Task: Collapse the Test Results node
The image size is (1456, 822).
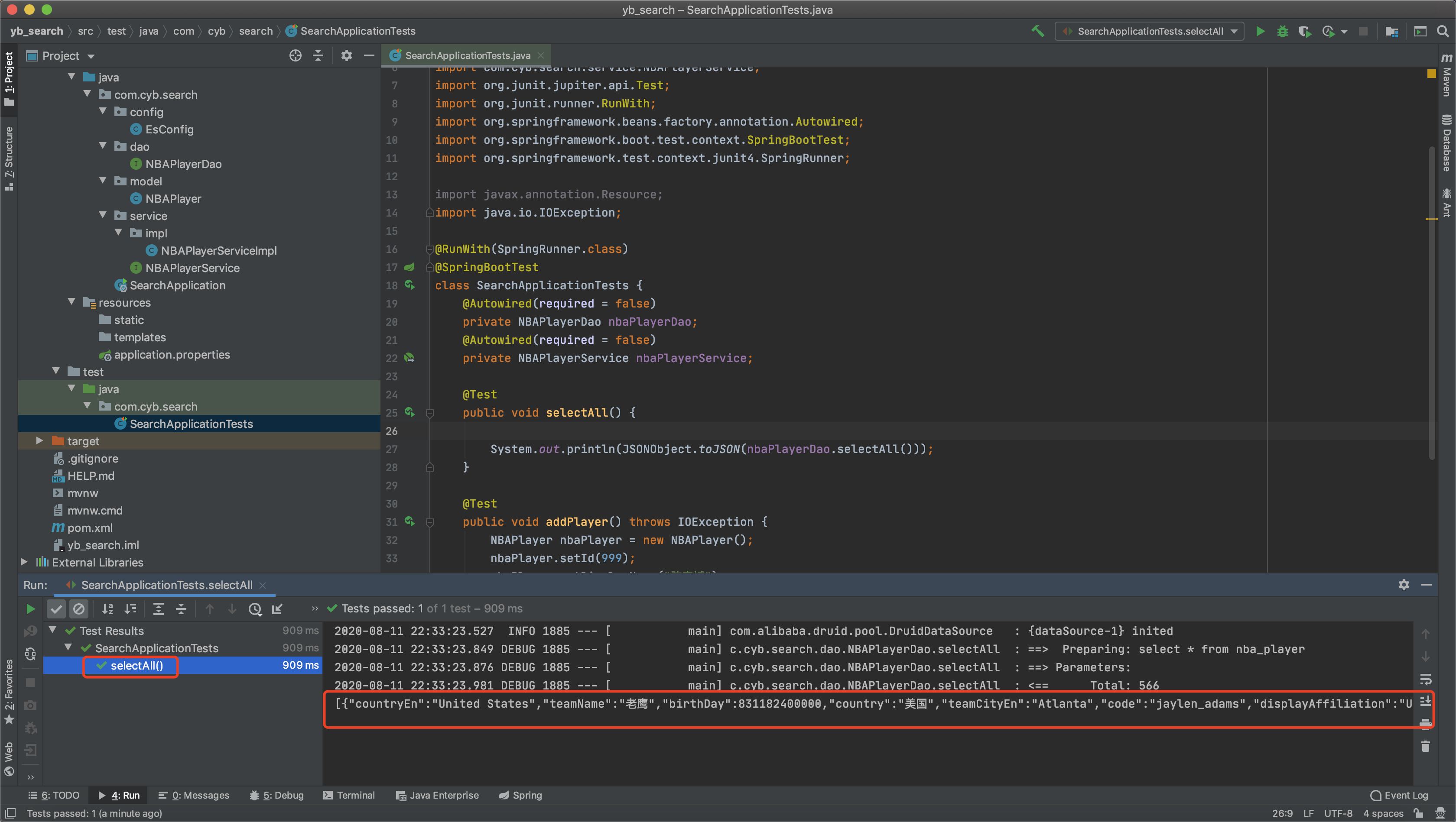Action: 52,630
